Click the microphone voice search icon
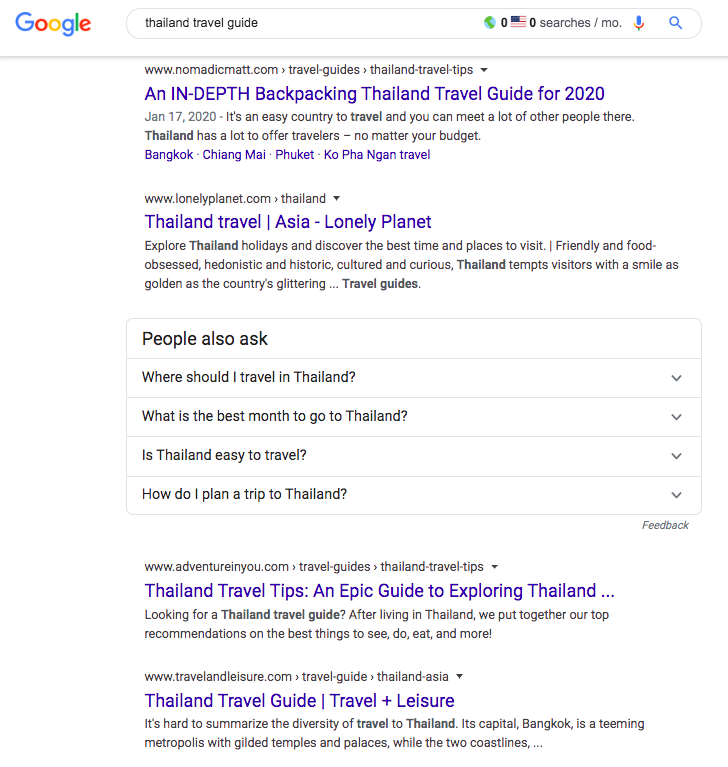Viewport: 728px width, 767px height. (639, 23)
